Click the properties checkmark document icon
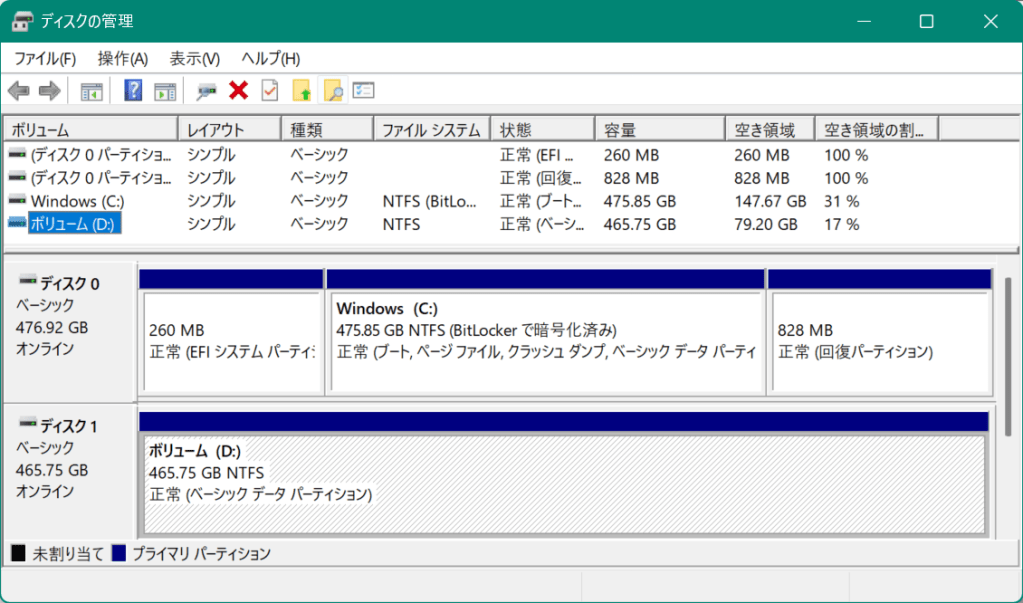The image size is (1023, 603). coord(270,91)
